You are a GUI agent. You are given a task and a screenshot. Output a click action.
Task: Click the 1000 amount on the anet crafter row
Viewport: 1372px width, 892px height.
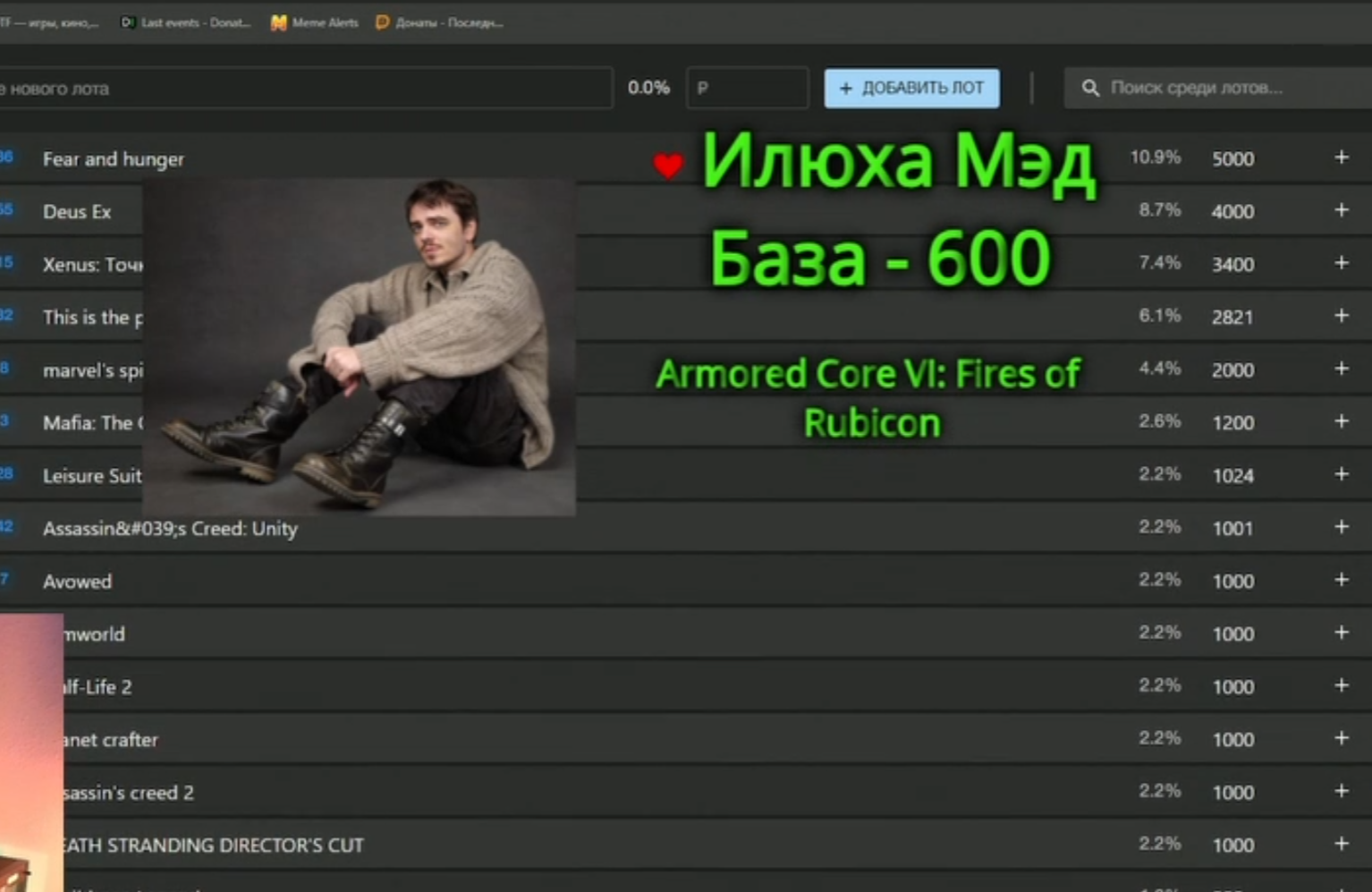point(1232,740)
